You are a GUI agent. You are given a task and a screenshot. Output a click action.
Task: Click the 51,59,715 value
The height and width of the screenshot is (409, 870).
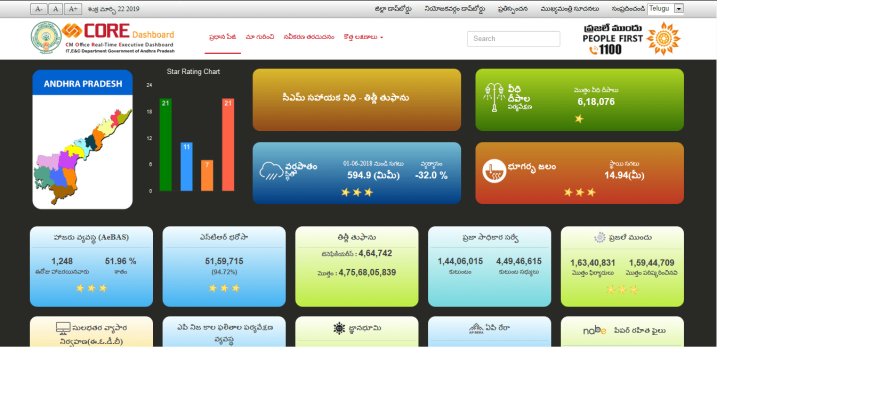pos(224,261)
